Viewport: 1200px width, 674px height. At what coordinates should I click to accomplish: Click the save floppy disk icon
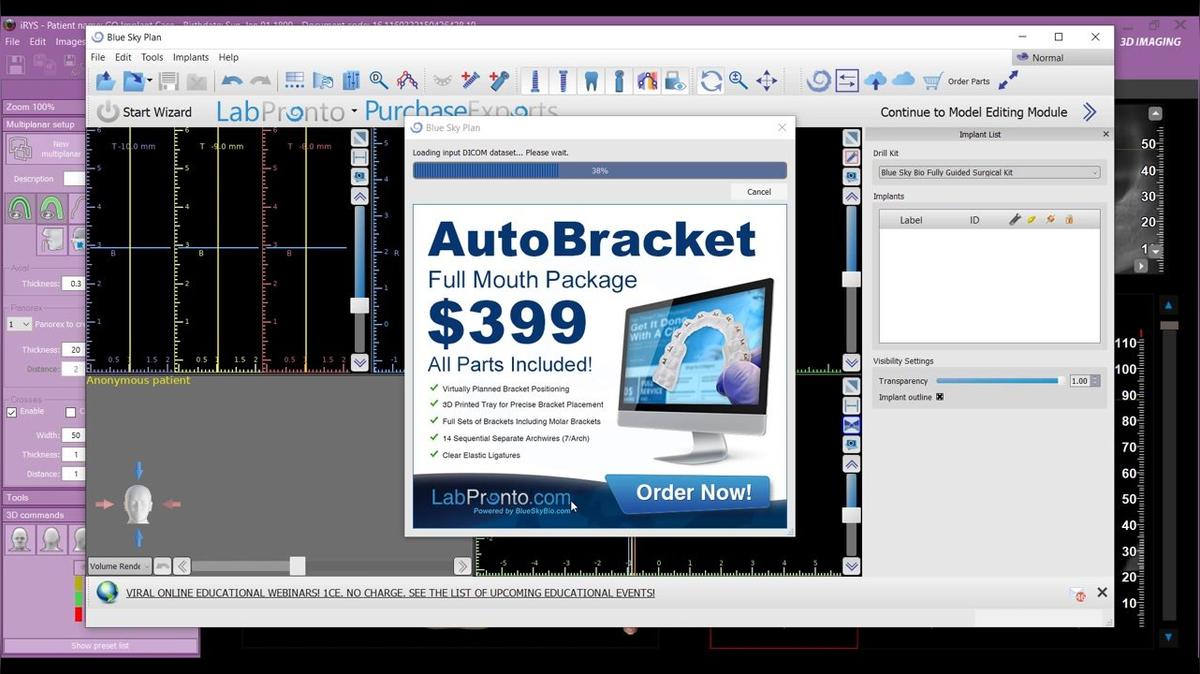coord(168,81)
